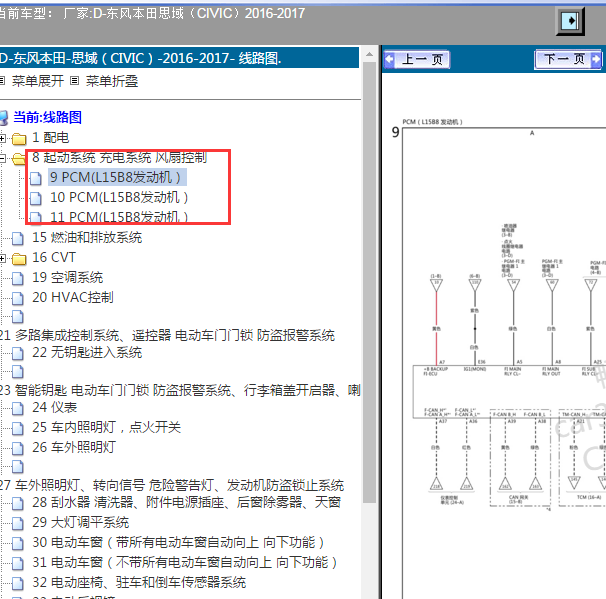Click the tree panel vertical scrollbar thumb
The image size is (606, 599).
click(x=369, y=282)
